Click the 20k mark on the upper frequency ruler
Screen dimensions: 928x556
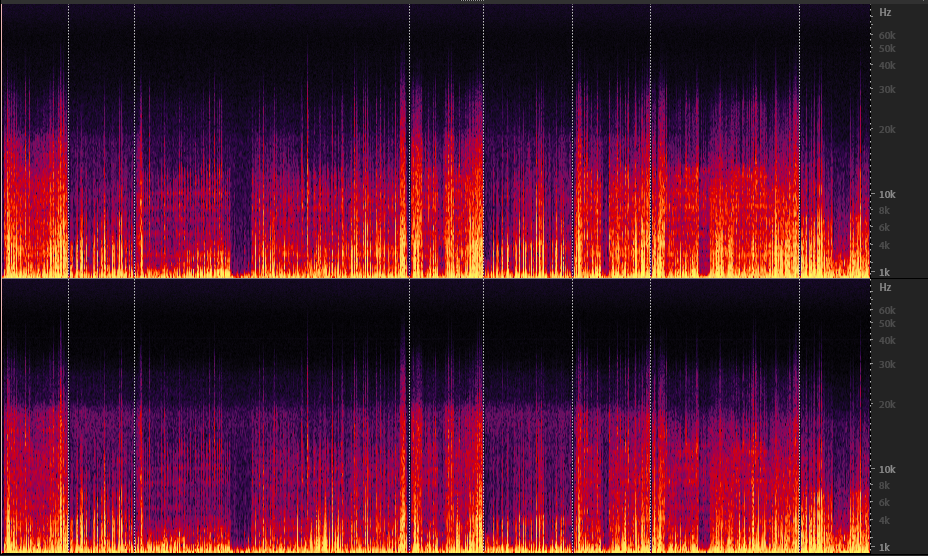pyautogui.click(x=887, y=129)
